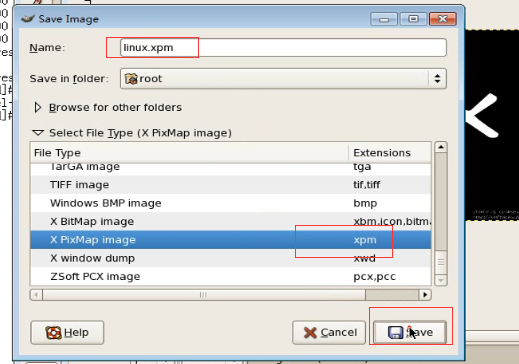Click the Save button
The image size is (519, 364).
coord(410,332)
